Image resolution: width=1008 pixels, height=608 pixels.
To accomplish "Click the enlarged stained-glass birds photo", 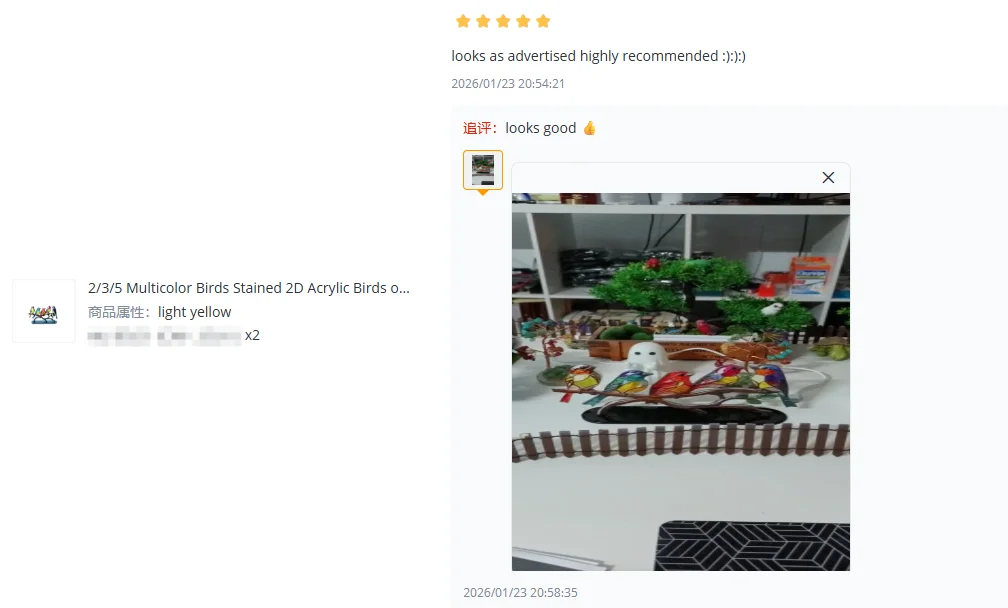I will point(681,382).
